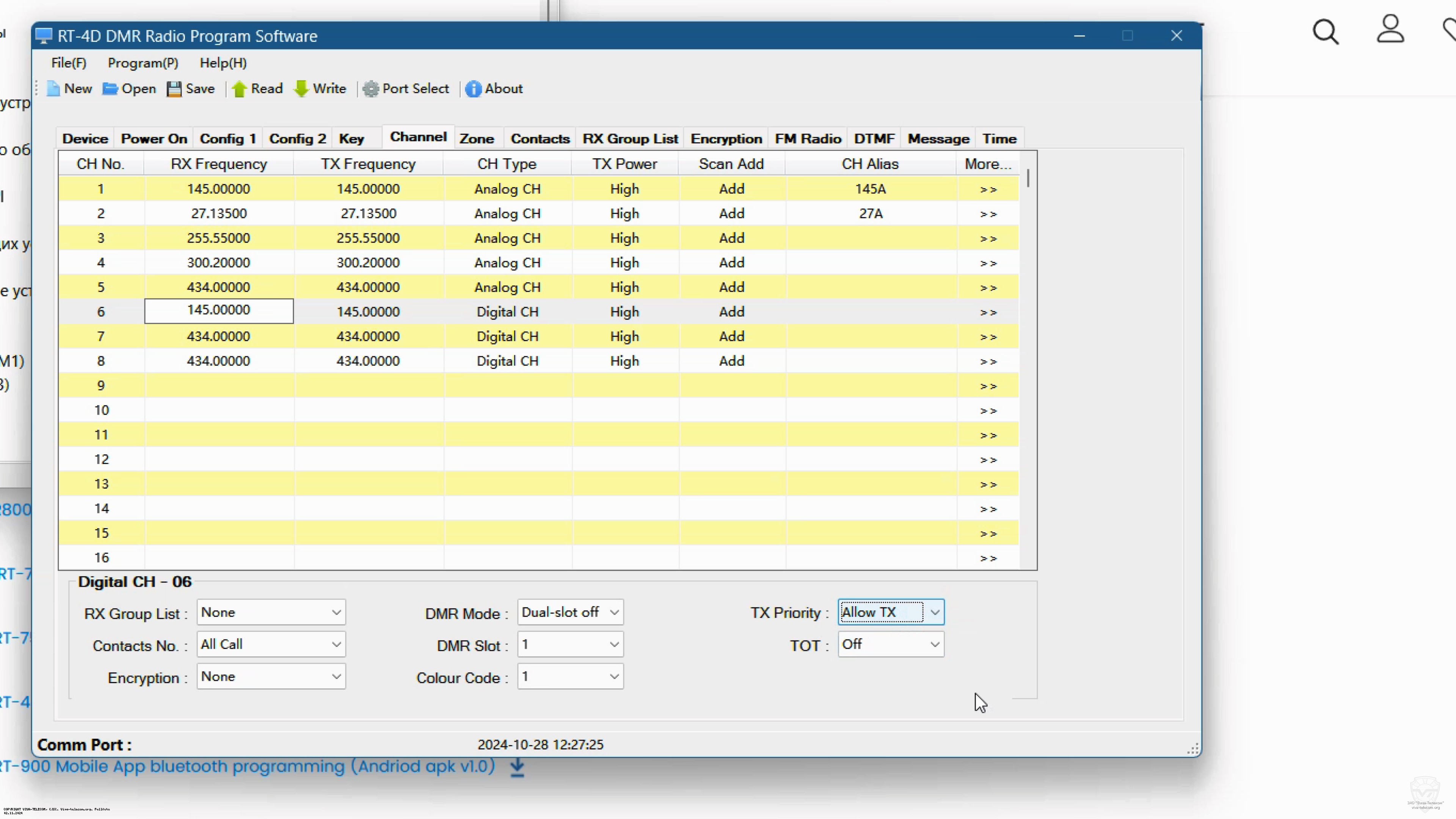Click the About info icon
Screen dimensions: 1456x819
[x=473, y=89]
